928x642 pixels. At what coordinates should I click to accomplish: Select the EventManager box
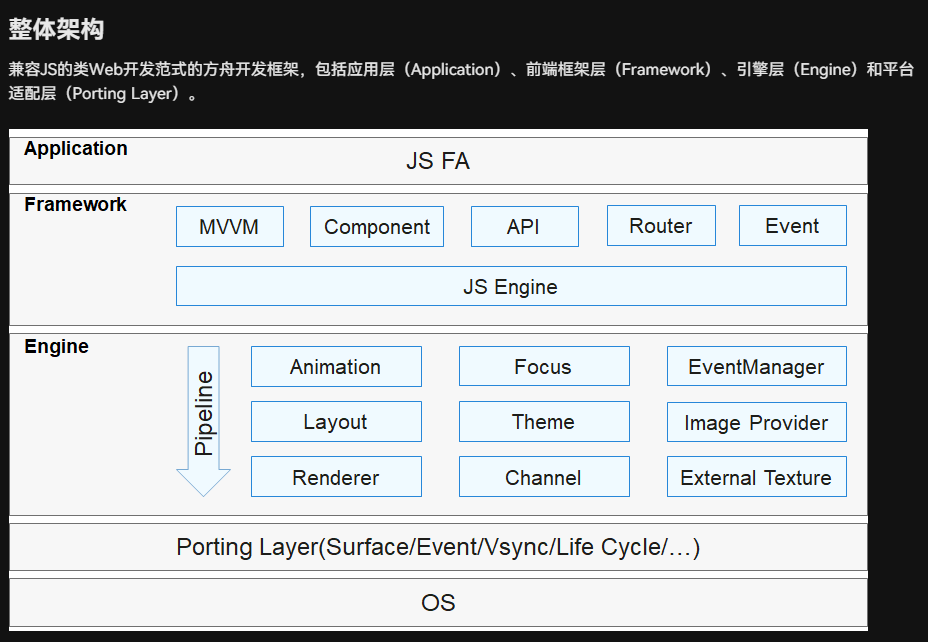pos(756,367)
